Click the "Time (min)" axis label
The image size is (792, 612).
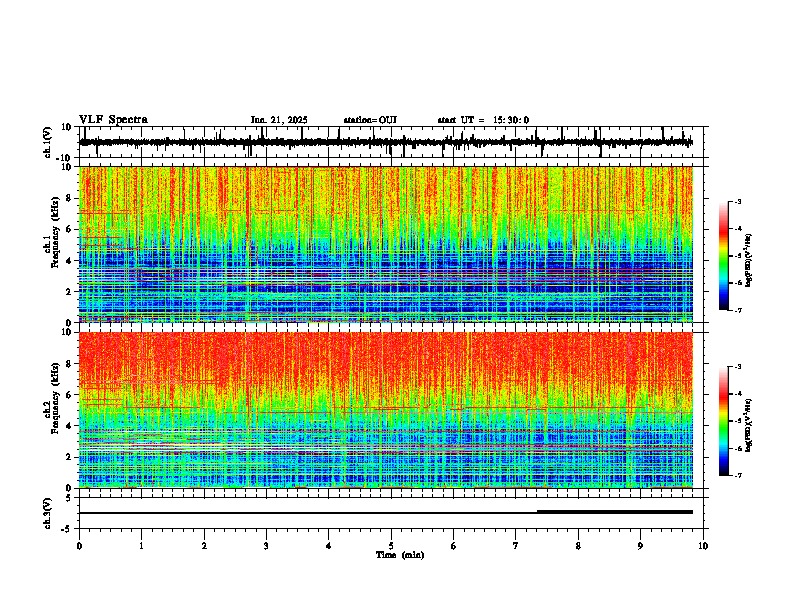tap(400, 555)
